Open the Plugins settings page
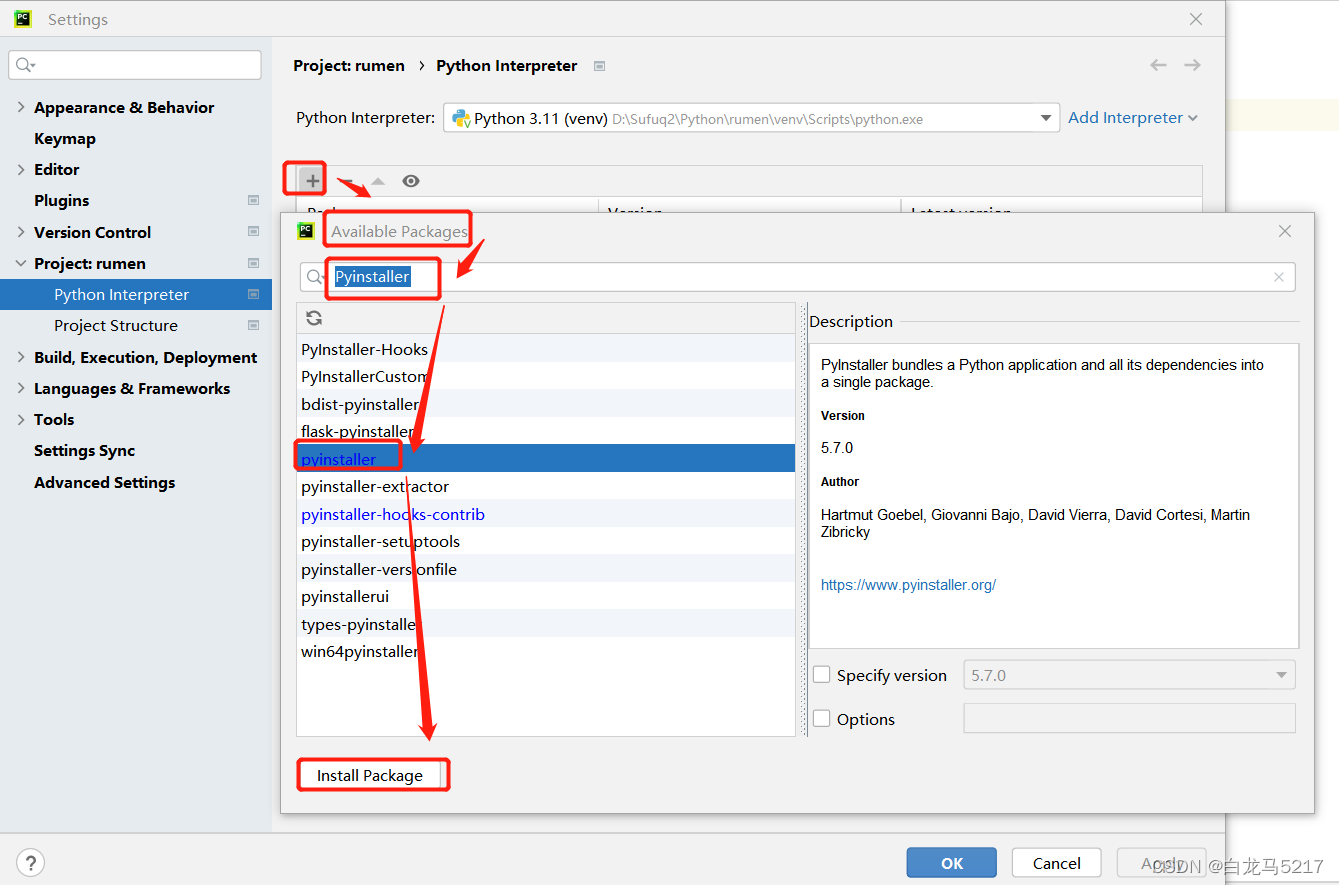The width and height of the screenshot is (1339, 885). tap(61, 200)
